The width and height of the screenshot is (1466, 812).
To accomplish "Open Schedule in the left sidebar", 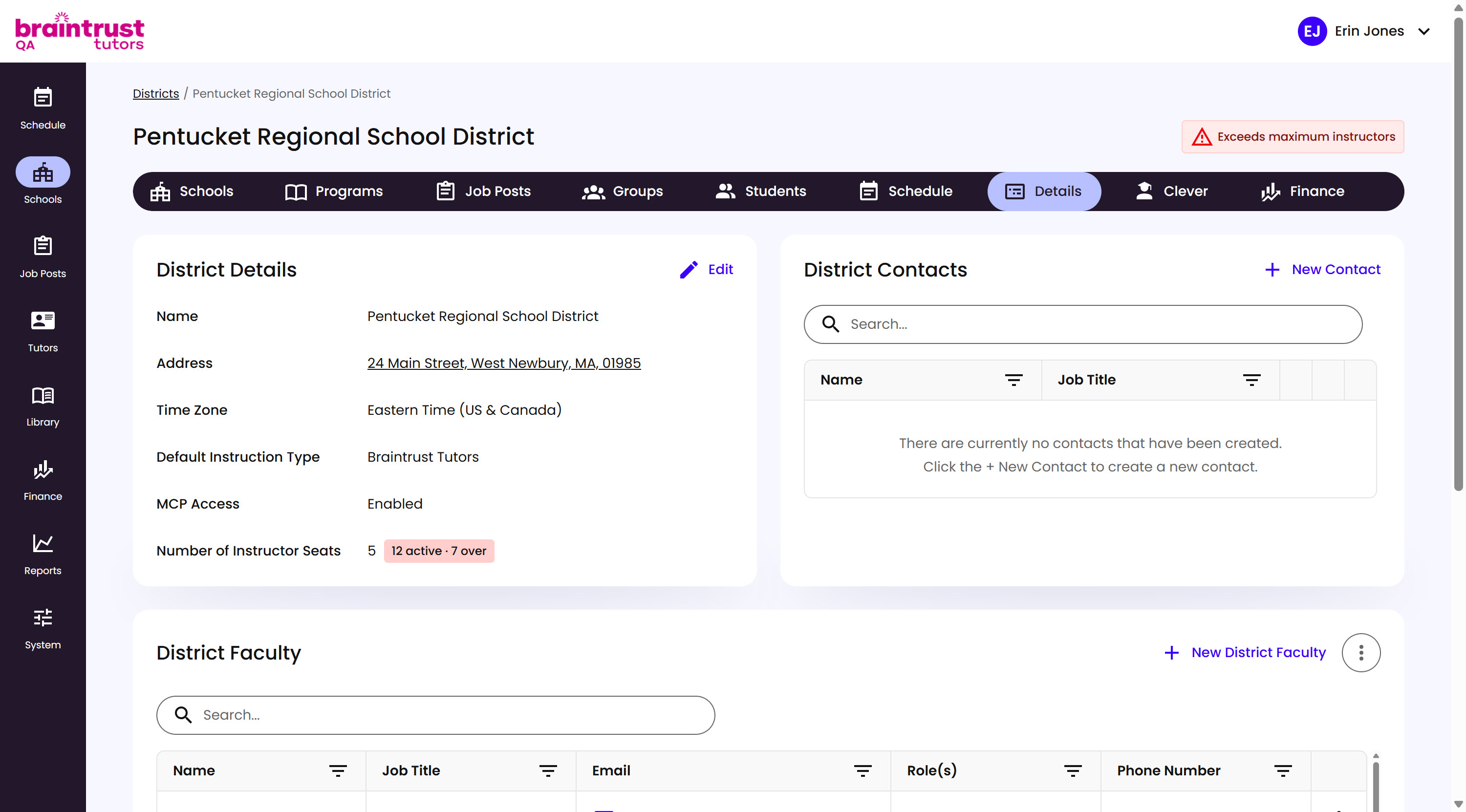I will coord(43,108).
